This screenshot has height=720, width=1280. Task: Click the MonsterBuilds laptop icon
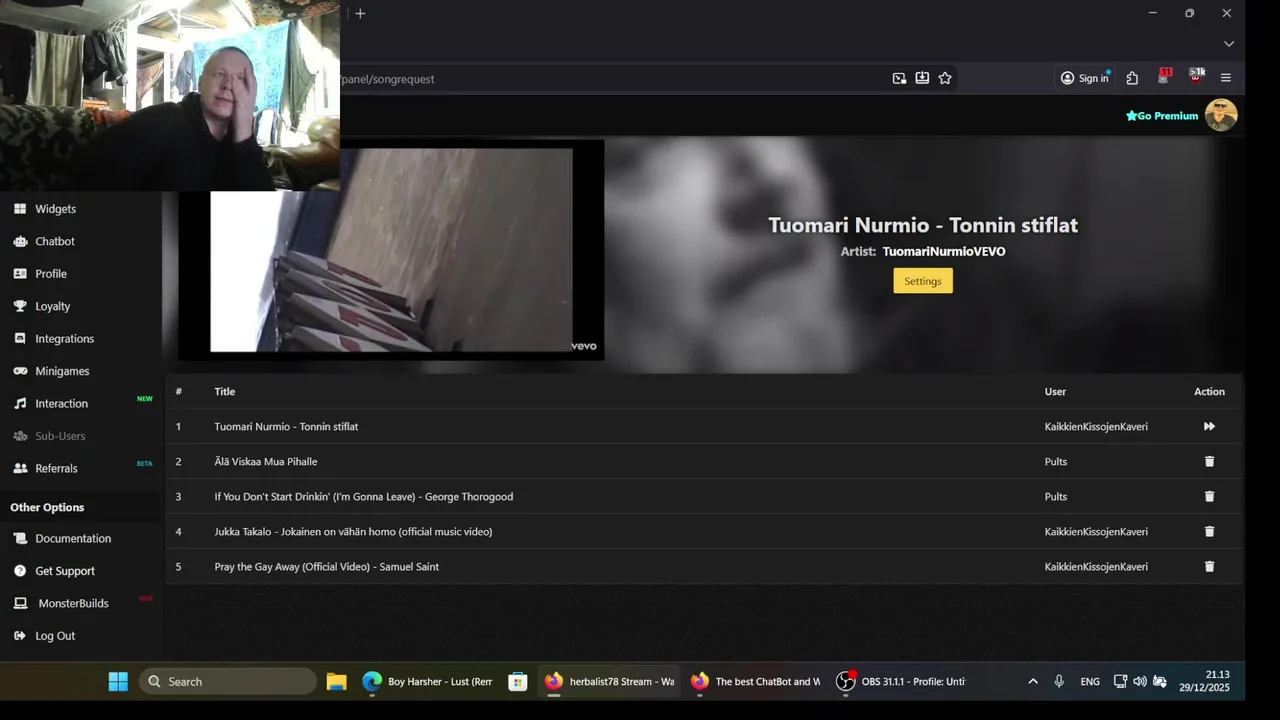click(20, 603)
